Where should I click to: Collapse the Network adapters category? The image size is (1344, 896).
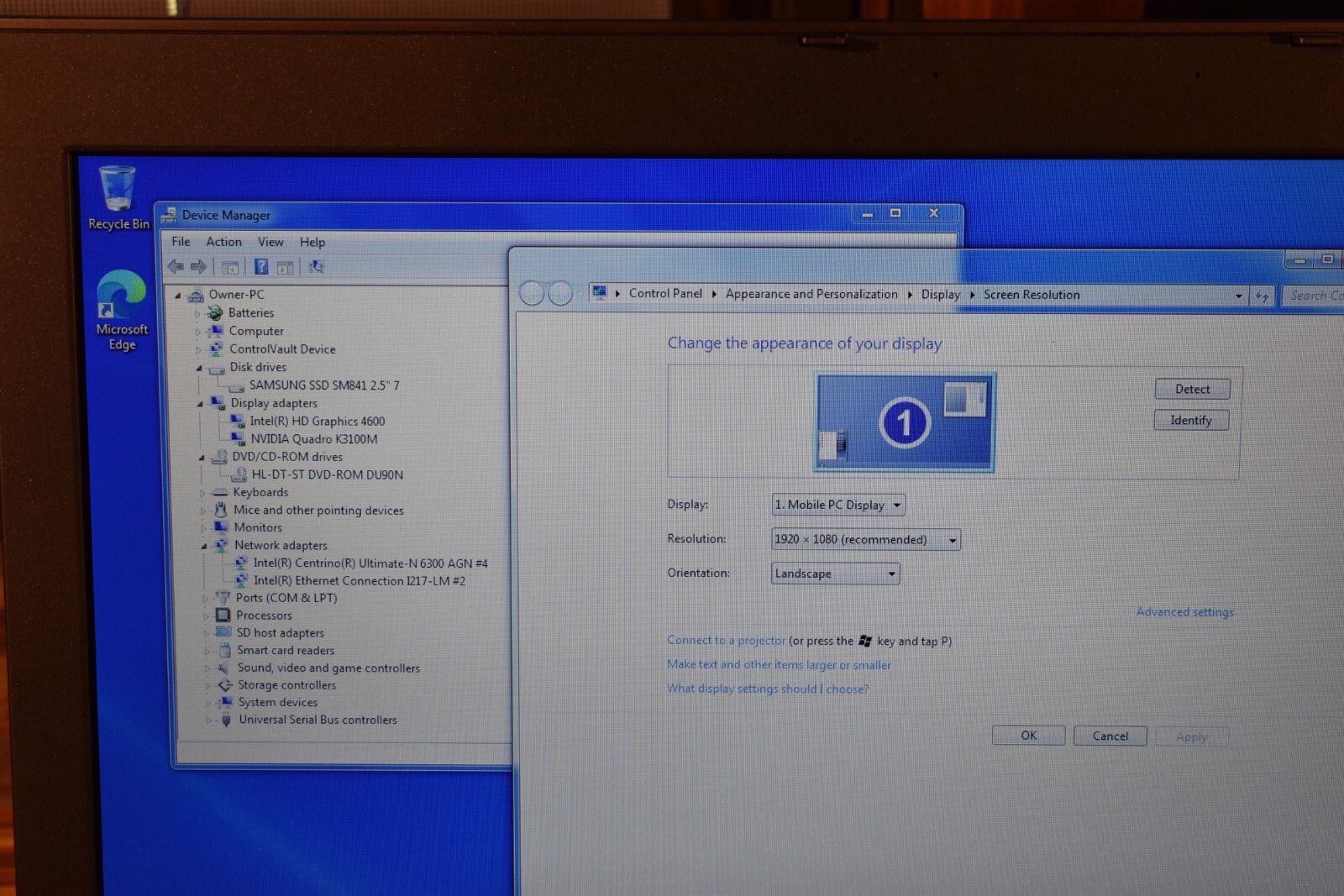tap(204, 546)
